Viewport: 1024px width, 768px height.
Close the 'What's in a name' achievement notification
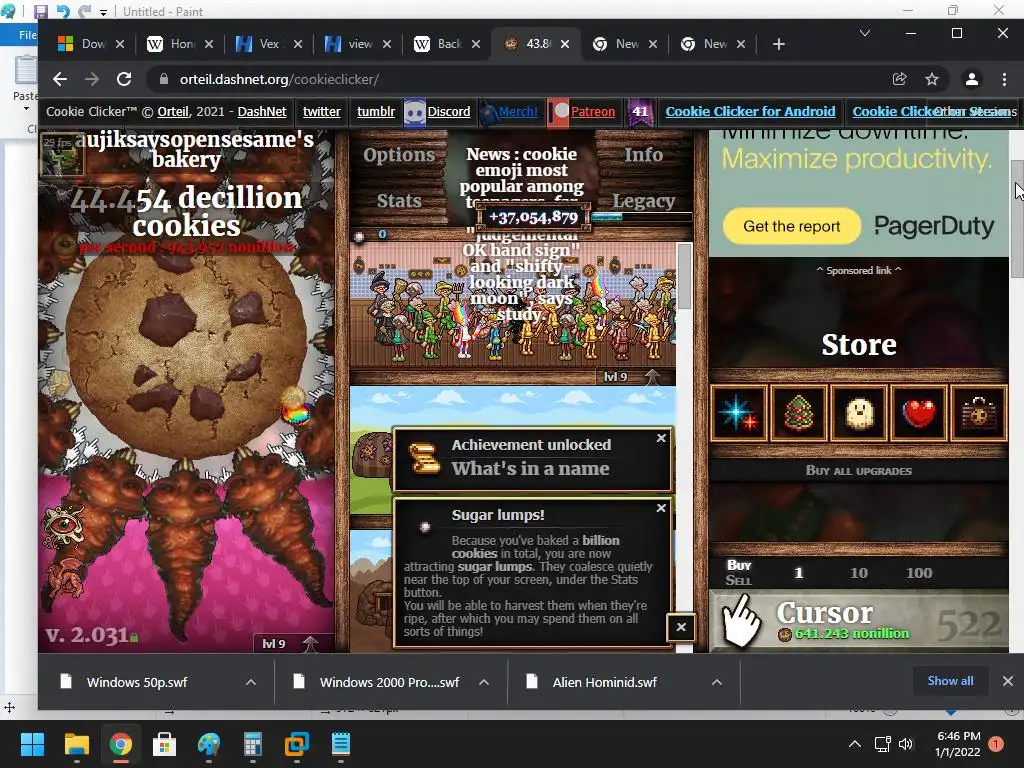(x=661, y=438)
